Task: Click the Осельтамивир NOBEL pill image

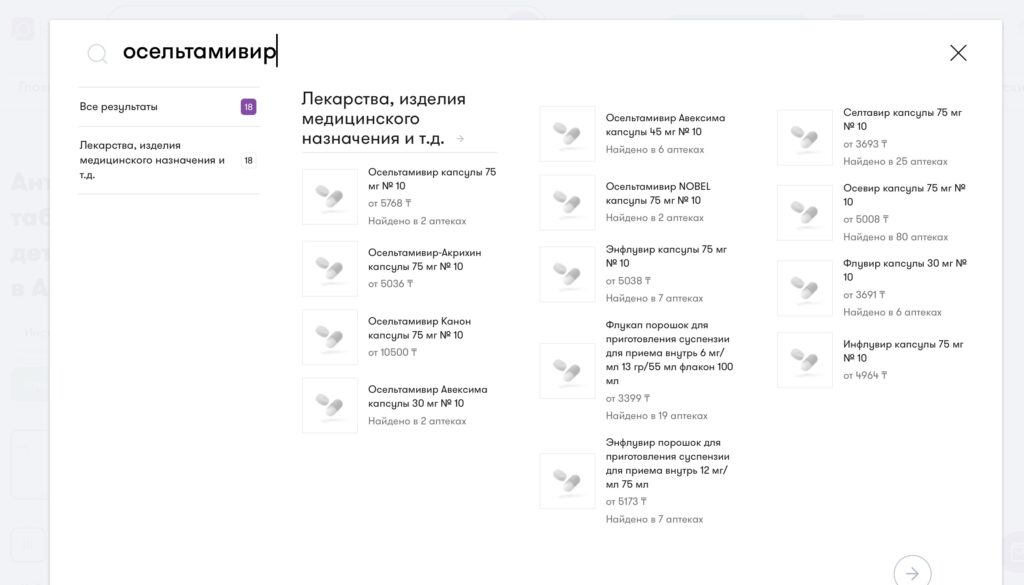Action: [567, 202]
